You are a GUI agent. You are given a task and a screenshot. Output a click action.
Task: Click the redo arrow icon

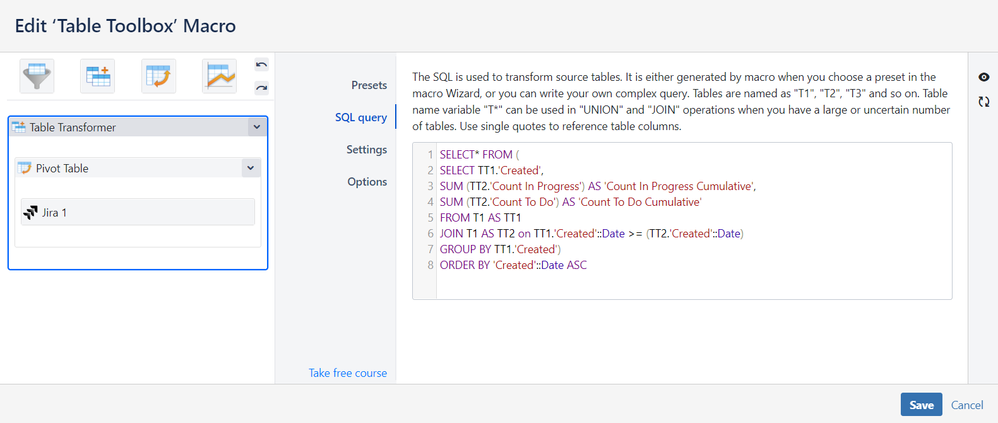click(x=261, y=88)
